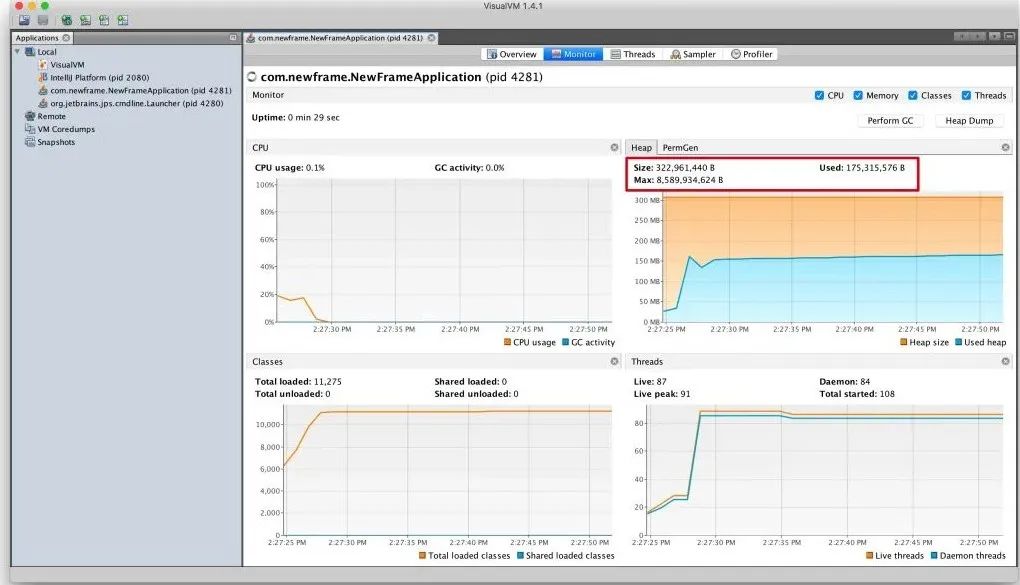This screenshot has height=585, width=1020.
Task: Switch to the Overview tab
Action: (x=512, y=54)
